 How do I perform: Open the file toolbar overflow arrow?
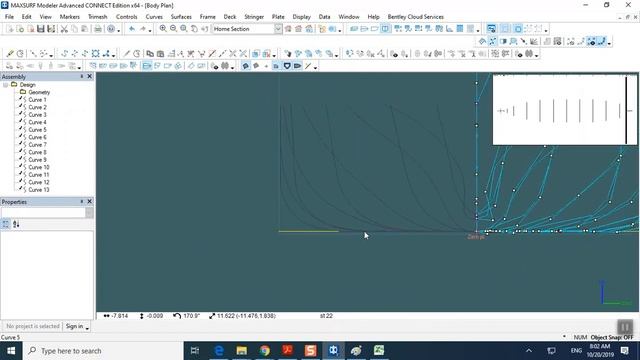(118, 30)
